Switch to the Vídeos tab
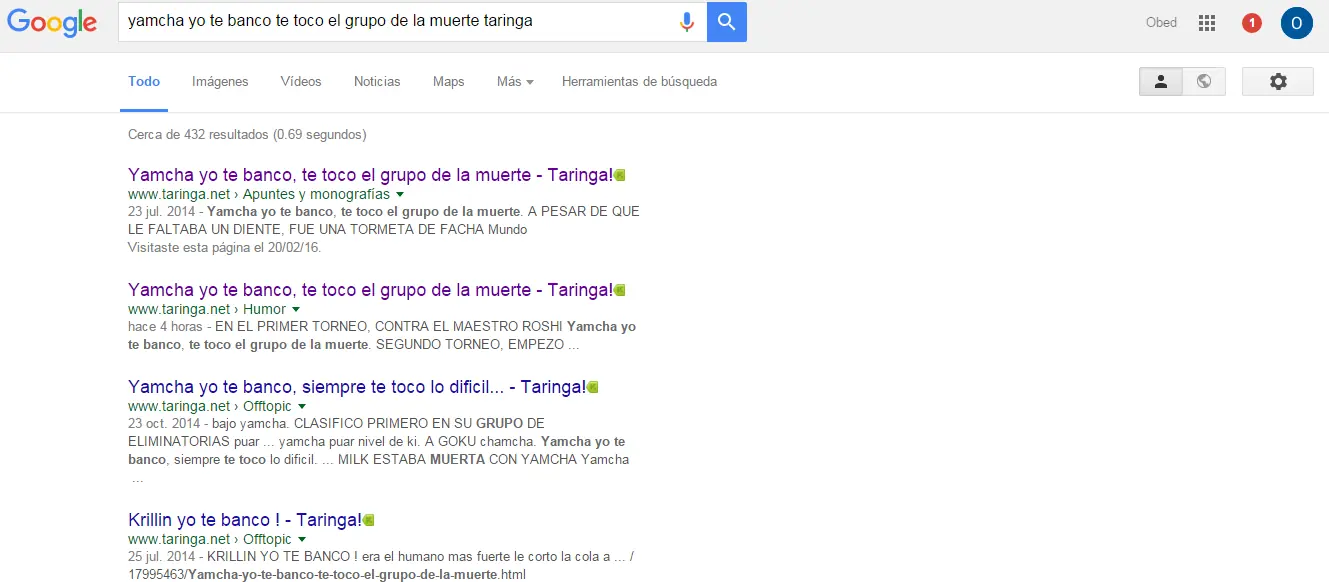Screen dimensions: 1329x582 click(301, 82)
